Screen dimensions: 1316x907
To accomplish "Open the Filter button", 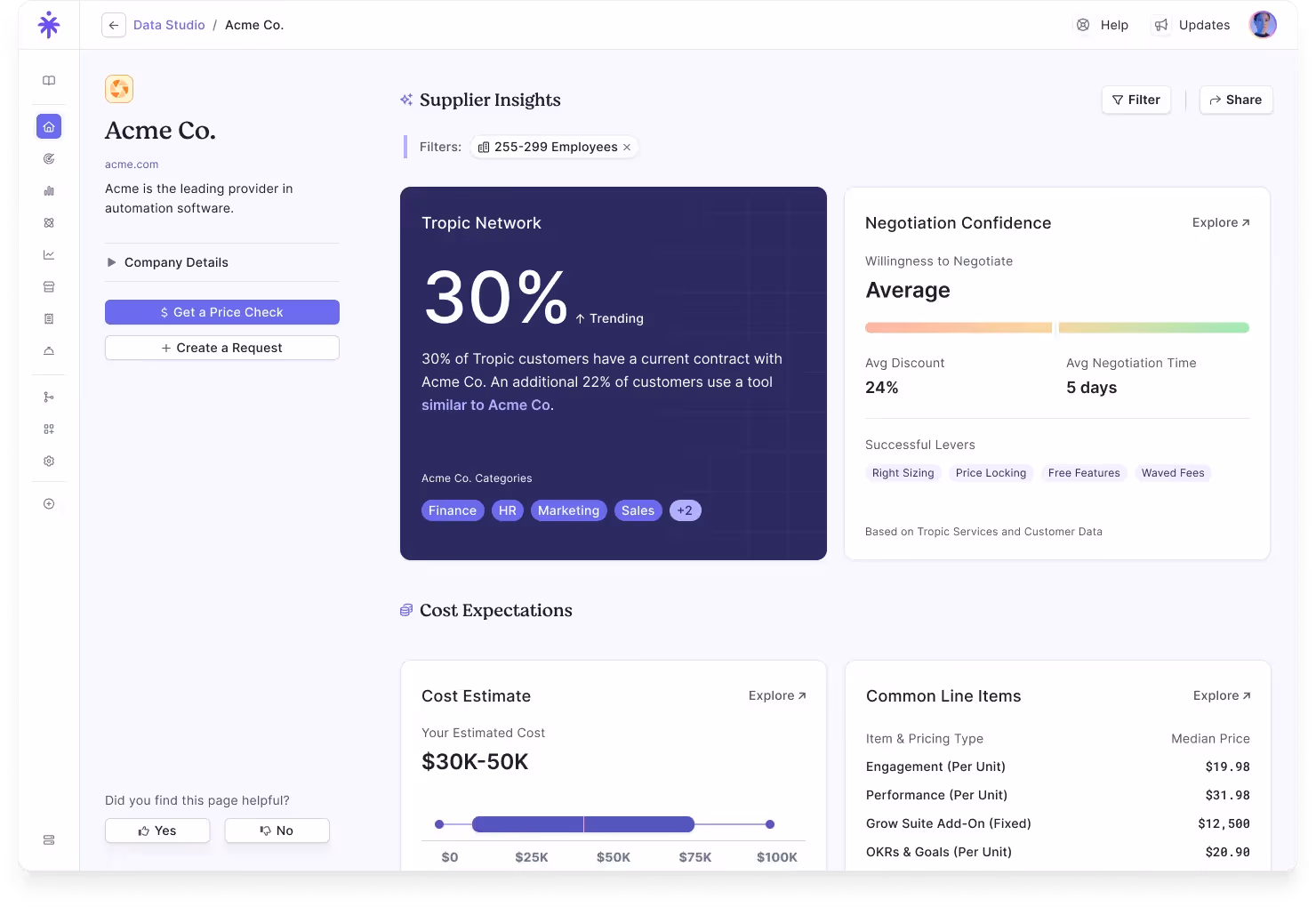I will [1136, 100].
